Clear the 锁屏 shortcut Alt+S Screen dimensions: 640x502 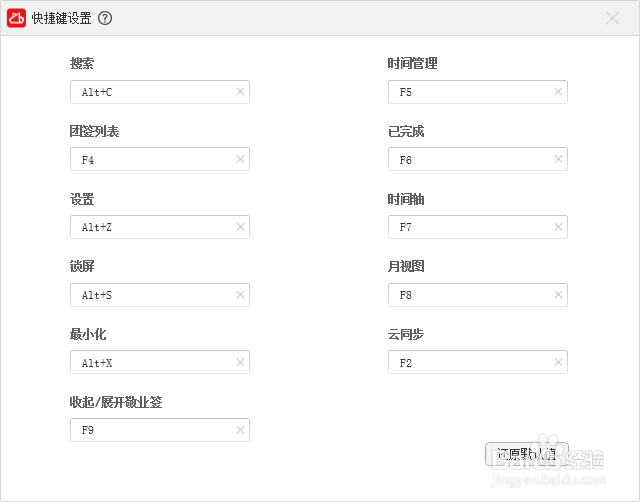point(240,295)
